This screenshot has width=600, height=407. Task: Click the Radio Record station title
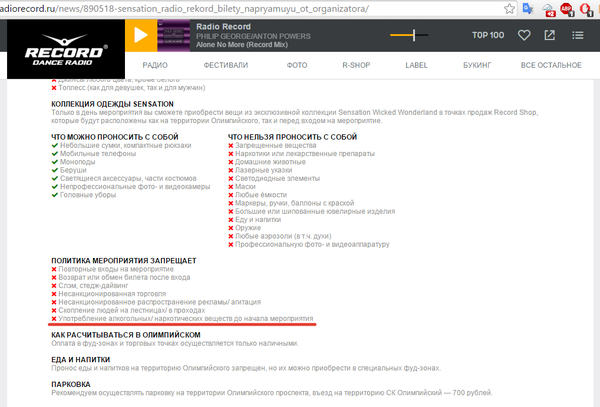click(223, 27)
